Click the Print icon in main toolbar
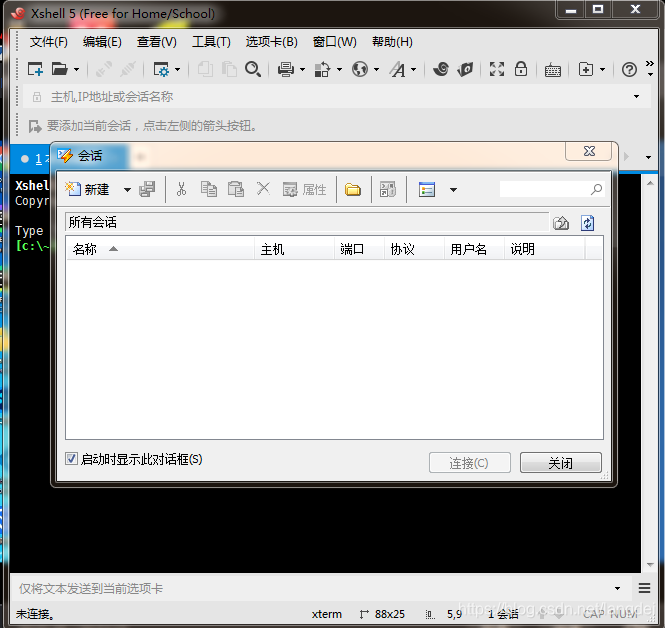 (x=285, y=69)
